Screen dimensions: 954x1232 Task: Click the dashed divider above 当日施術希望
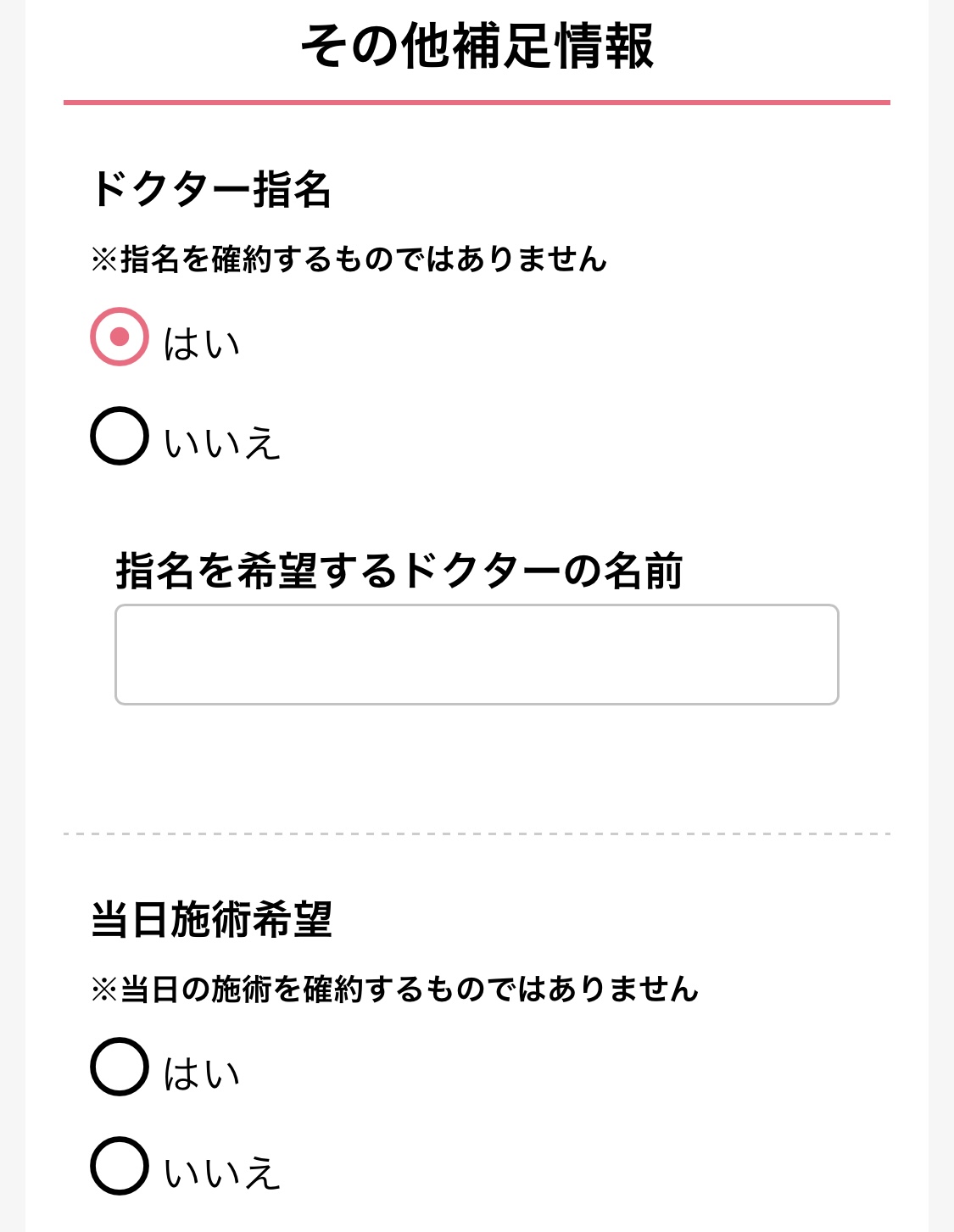coord(477,834)
